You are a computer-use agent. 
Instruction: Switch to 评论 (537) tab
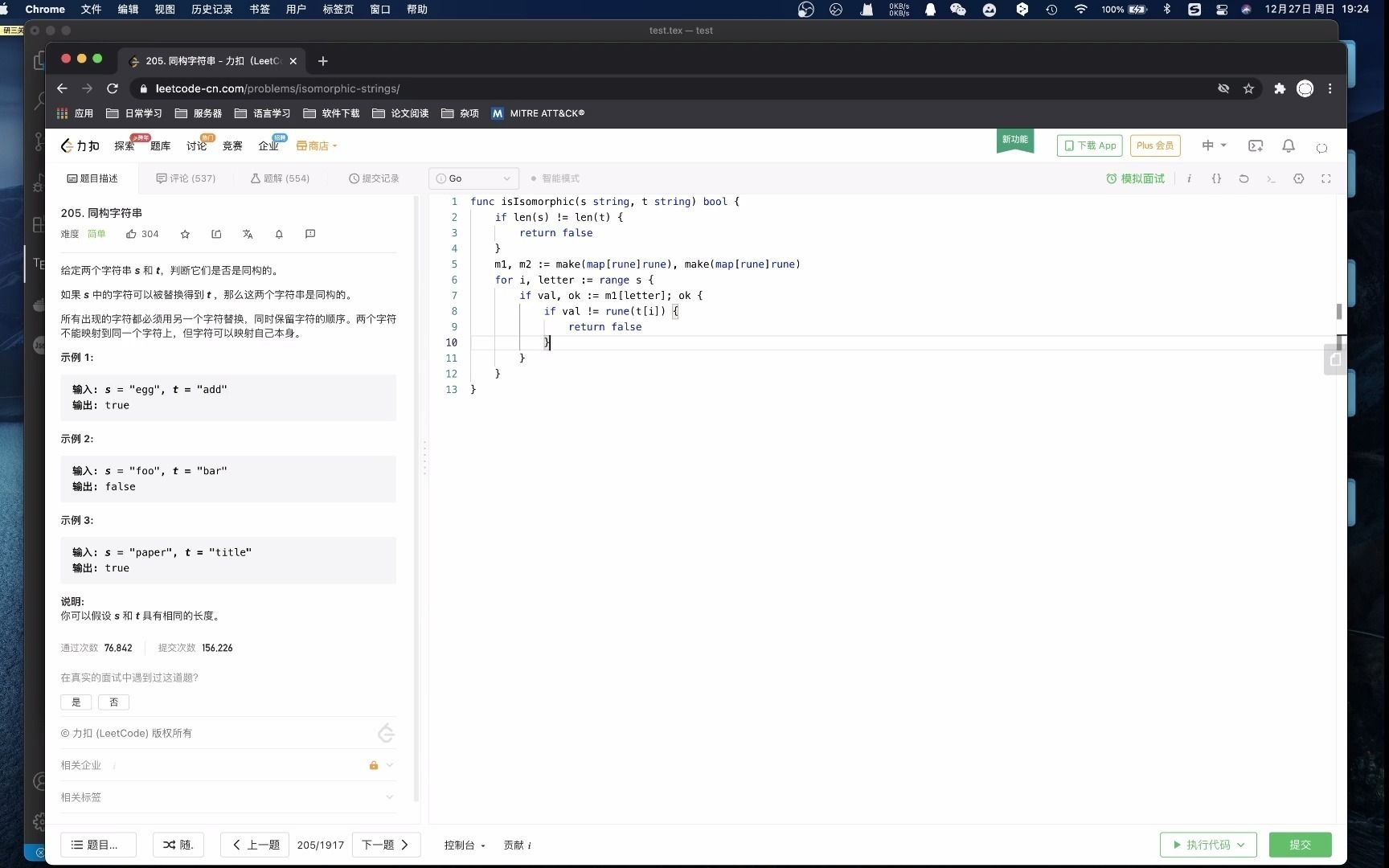[186, 178]
